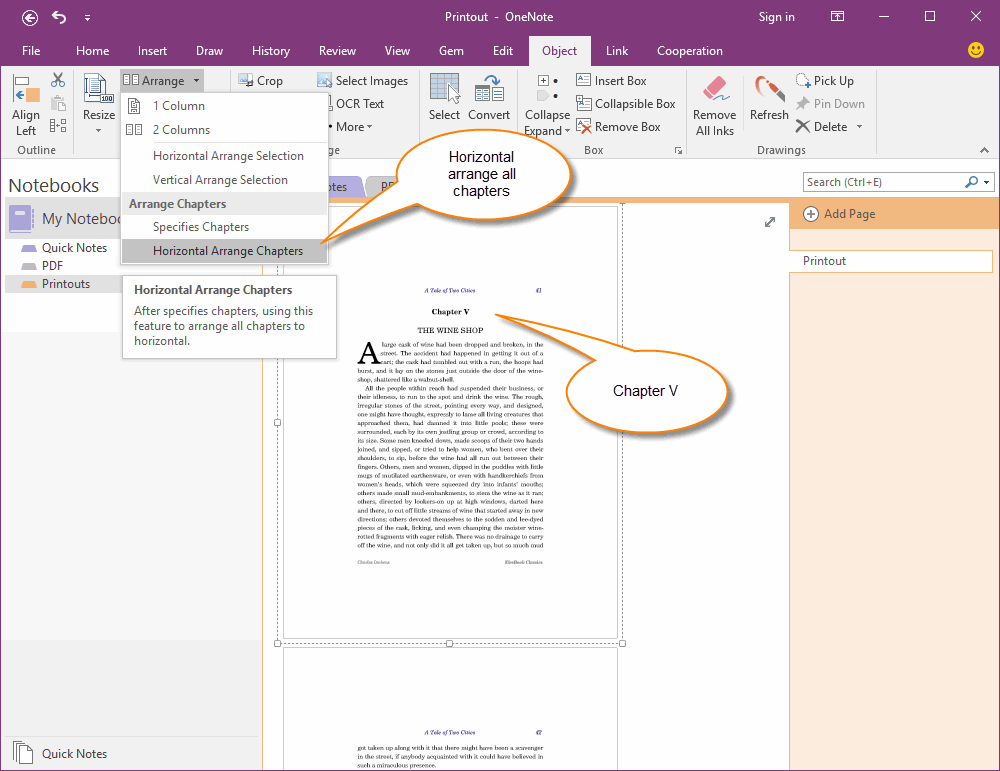Click Pick Up drawing tool

(x=825, y=80)
